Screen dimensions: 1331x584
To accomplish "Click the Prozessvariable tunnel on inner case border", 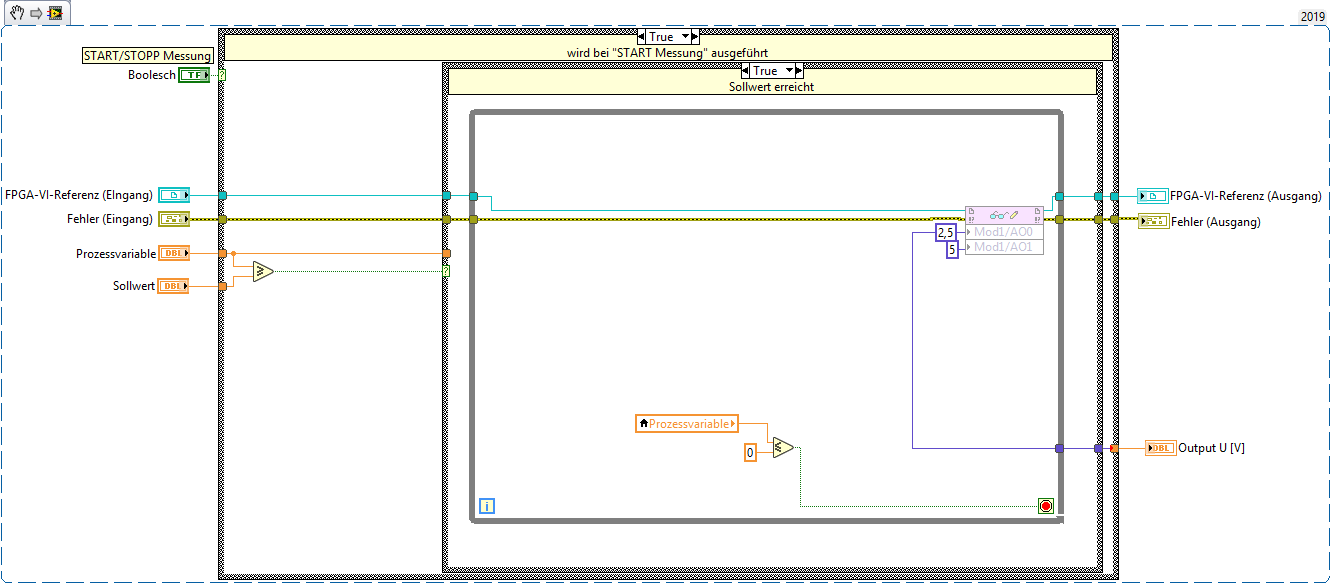I will coord(446,254).
